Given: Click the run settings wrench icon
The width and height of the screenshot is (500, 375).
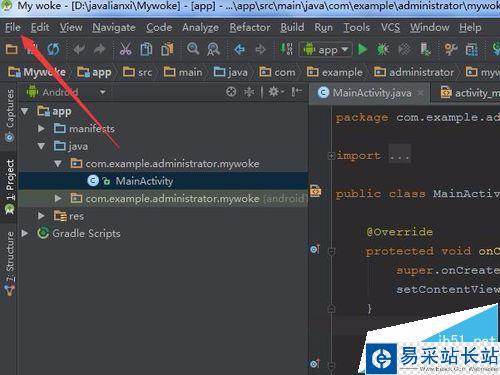Looking at the screenshot, I should coord(450,49).
